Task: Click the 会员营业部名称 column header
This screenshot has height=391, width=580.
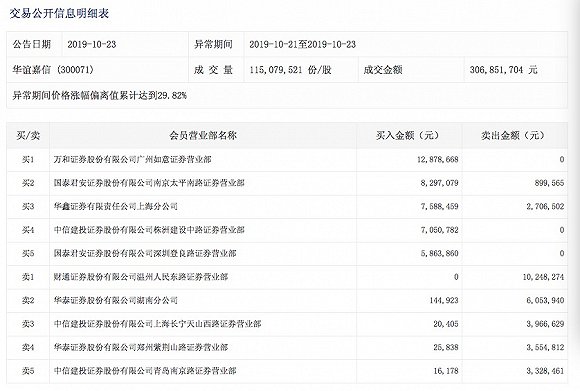Action: pyautogui.click(x=203, y=135)
